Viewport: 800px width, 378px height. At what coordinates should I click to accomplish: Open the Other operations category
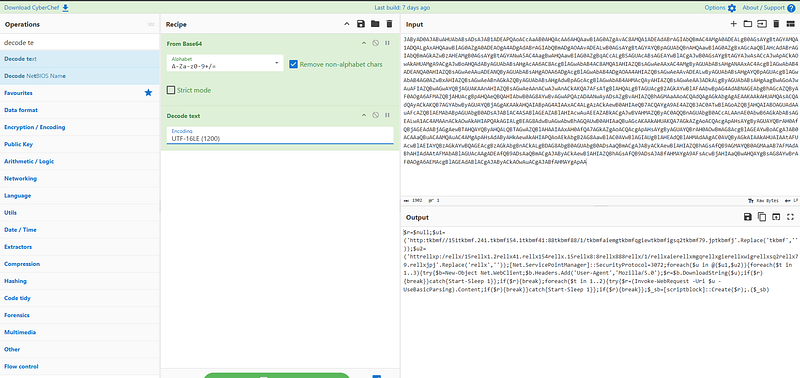[x=79, y=349]
